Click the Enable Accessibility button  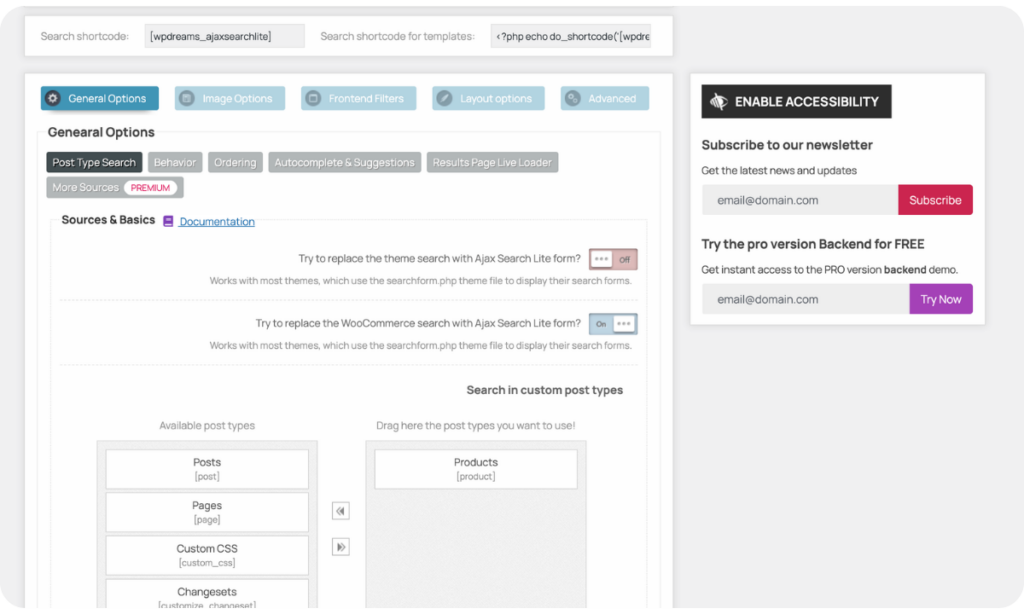pyautogui.click(x=796, y=101)
